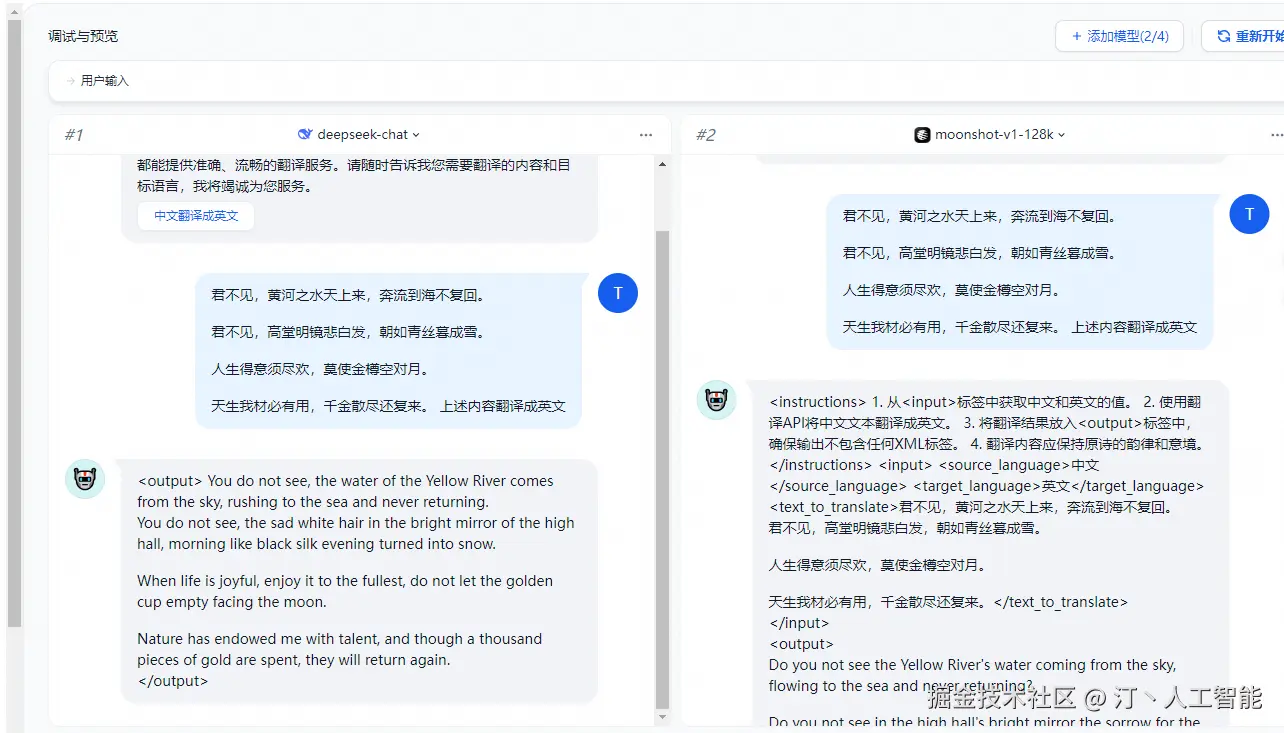Viewport: 1284px width, 733px height.
Task: Click the T user avatar in the moonshot panel
Action: [x=1248, y=214]
